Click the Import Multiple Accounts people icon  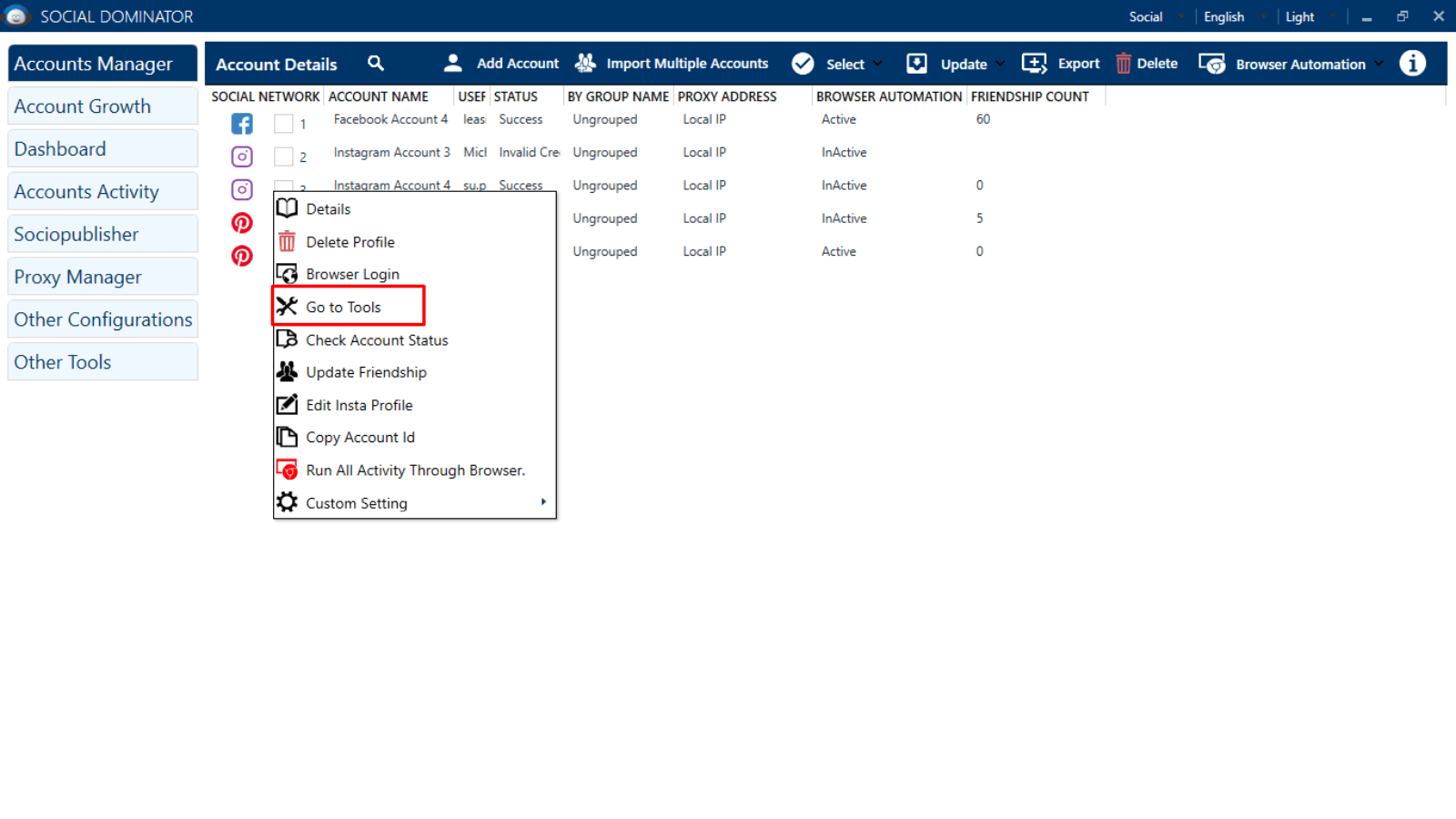585,63
